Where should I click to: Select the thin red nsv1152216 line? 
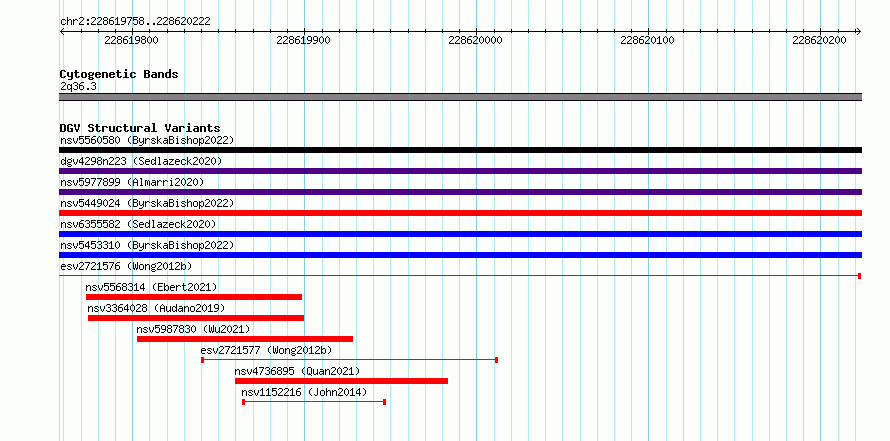[x=314, y=402]
